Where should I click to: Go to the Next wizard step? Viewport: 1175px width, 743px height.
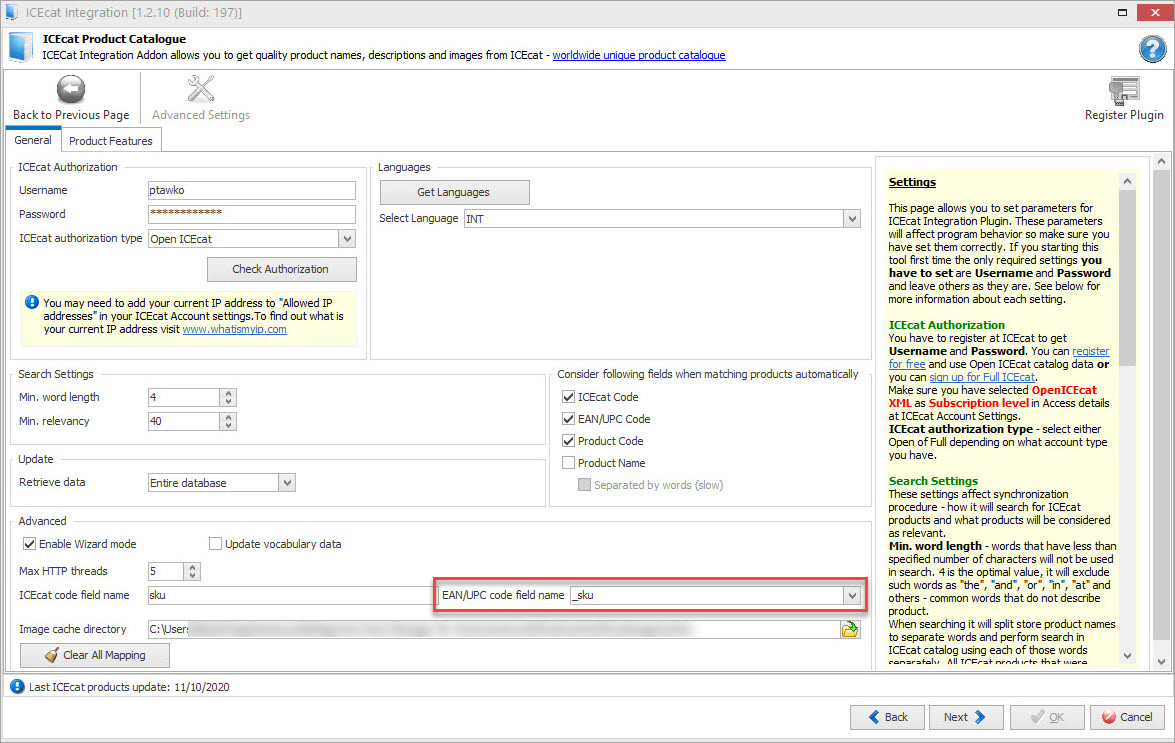[965, 718]
